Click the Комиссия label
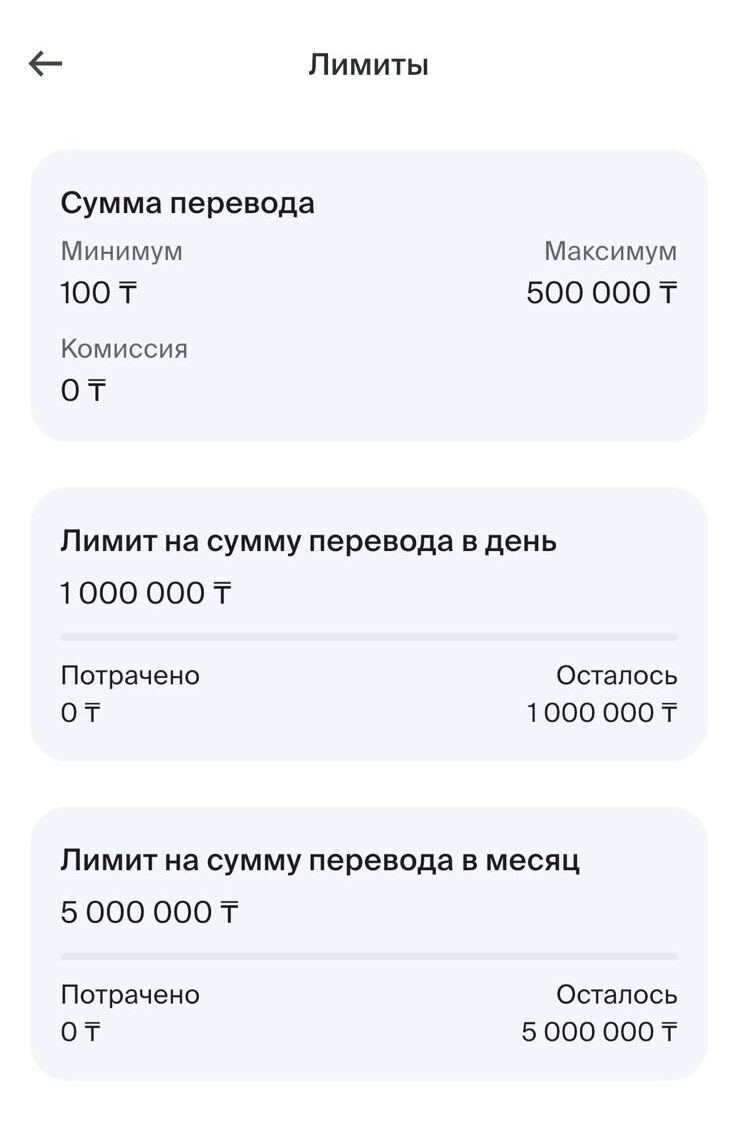 [x=124, y=349]
